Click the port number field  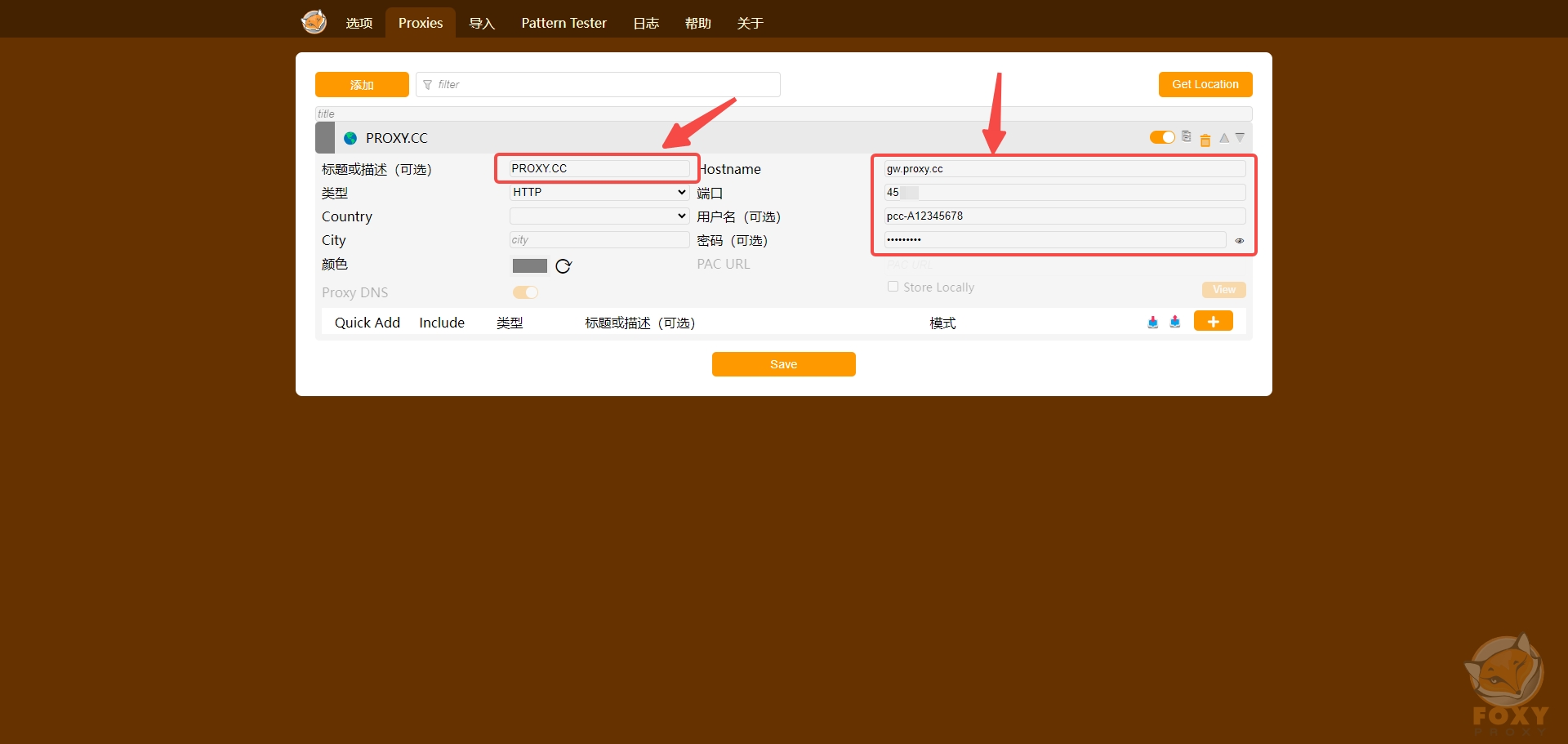point(1065,193)
